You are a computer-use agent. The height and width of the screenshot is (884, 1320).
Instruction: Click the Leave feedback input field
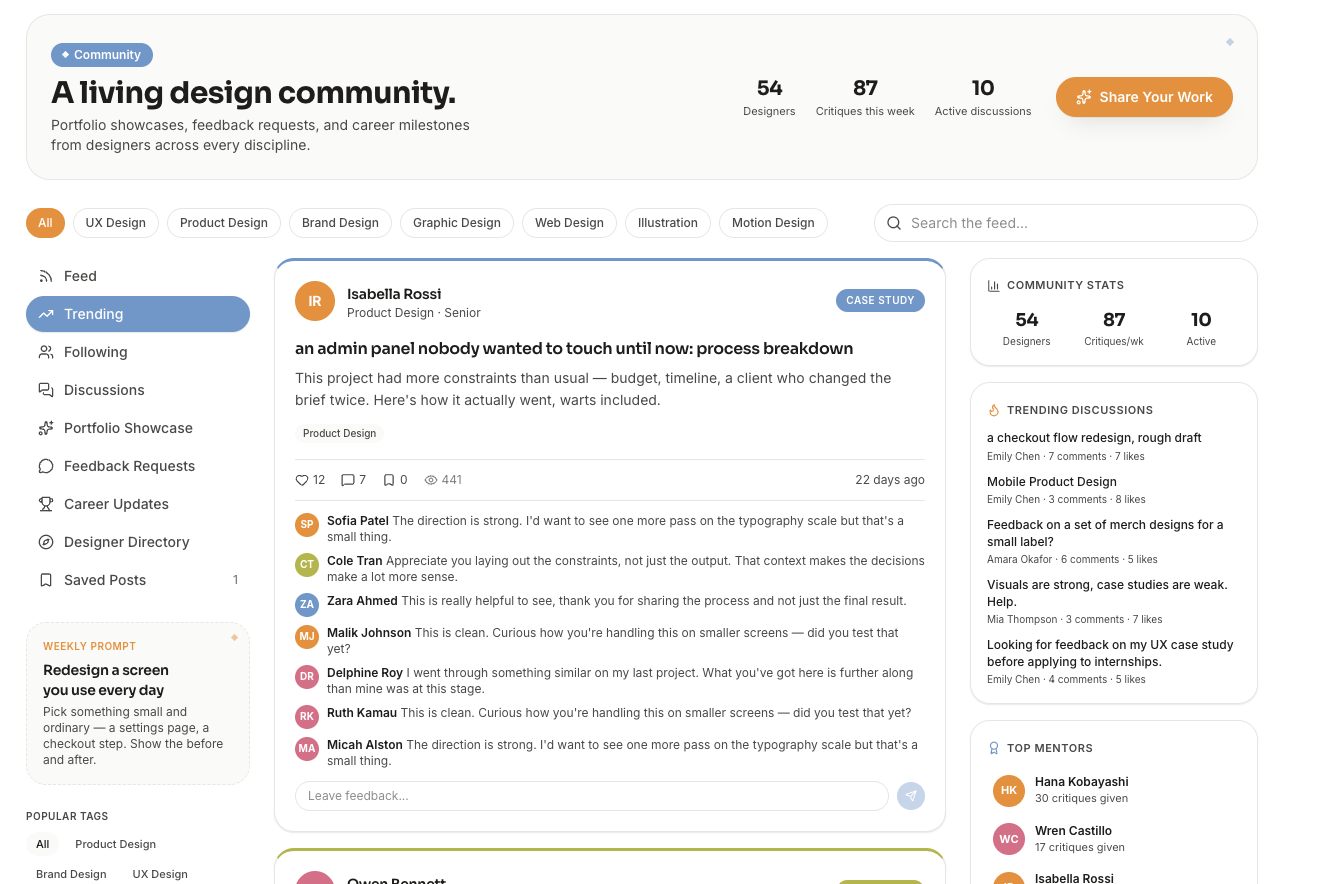pos(592,796)
